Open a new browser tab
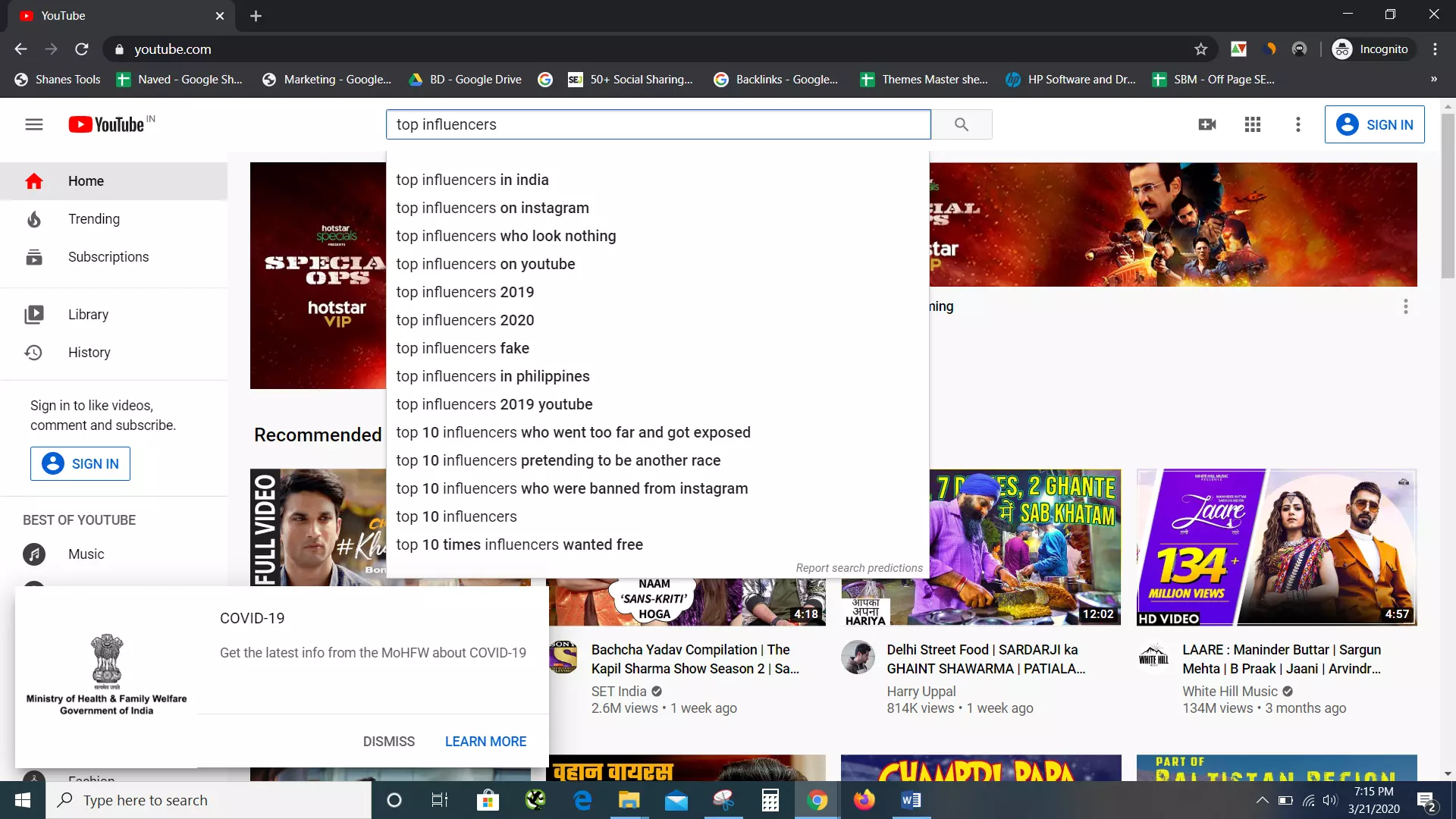Viewport: 1456px width, 819px height. pyautogui.click(x=256, y=16)
